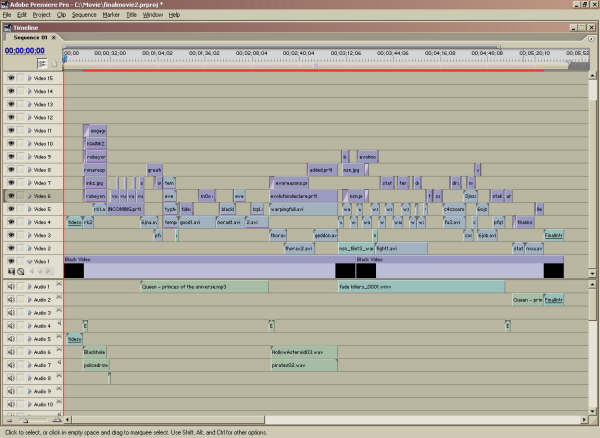Expand the Video 9 track
The height and width of the screenshot is (438, 600).
pos(29,157)
